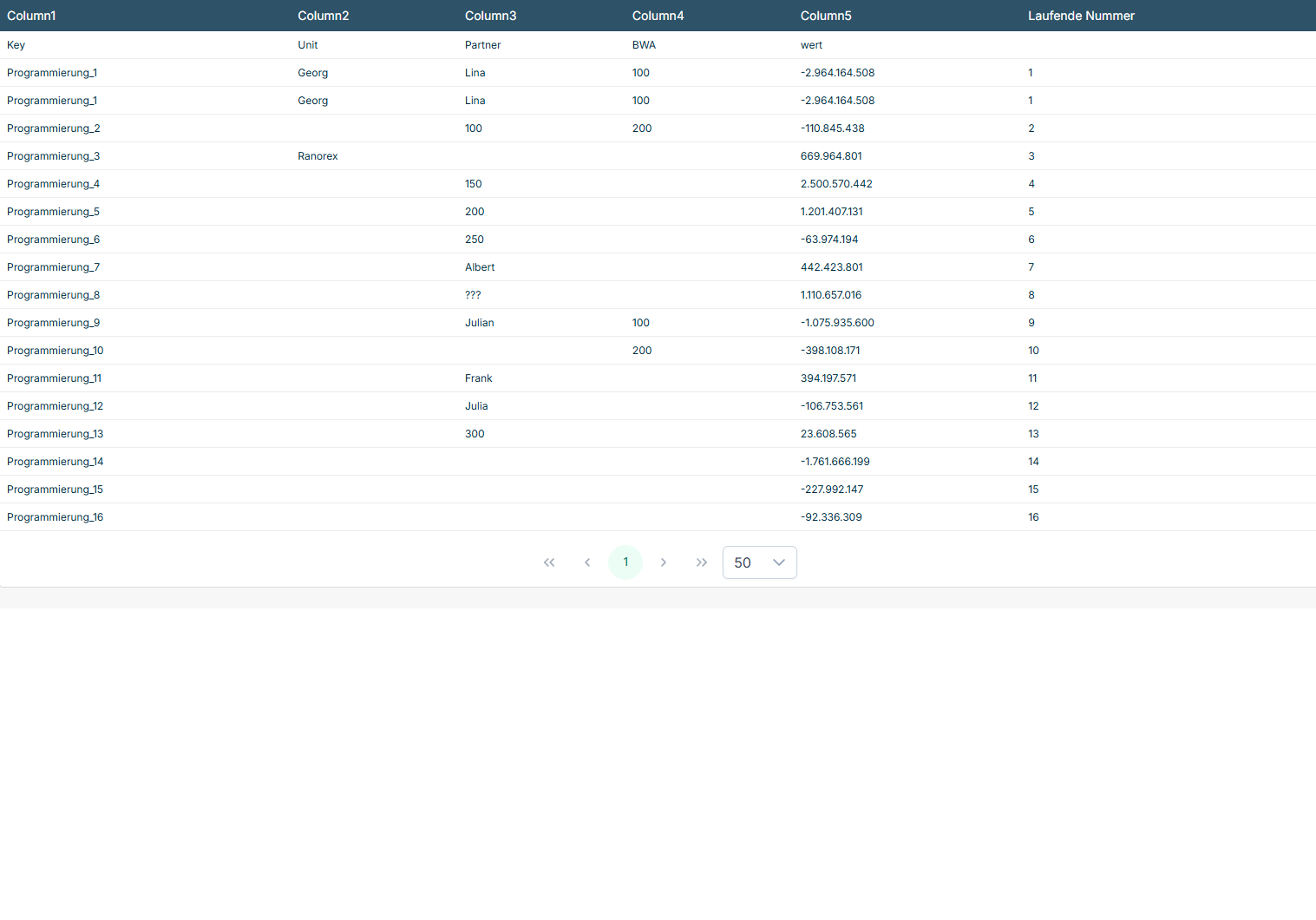
Task: Go to the previous page using the single-left arrow
Action: point(587,562)
